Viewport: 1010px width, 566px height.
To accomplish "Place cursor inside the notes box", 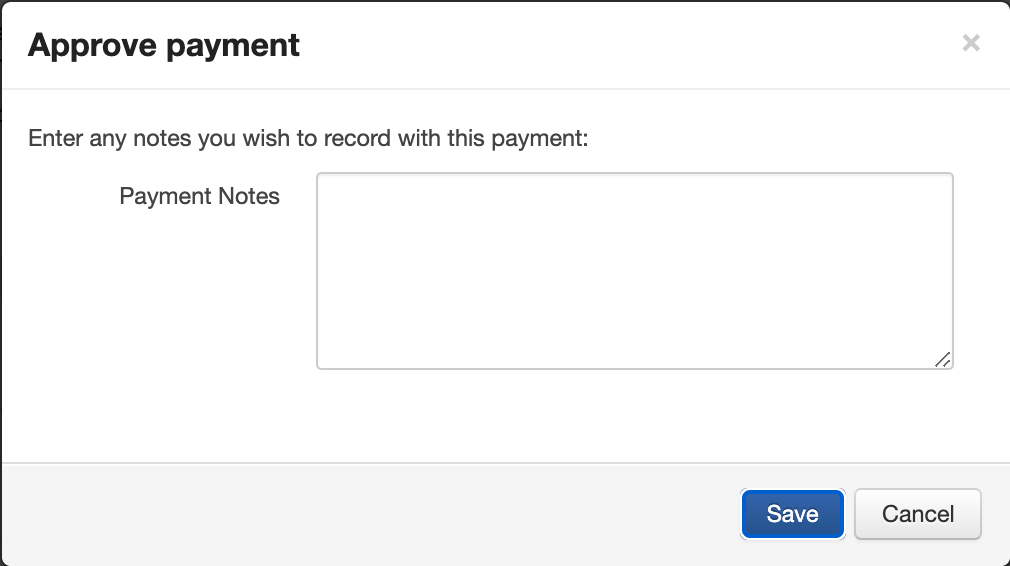I will 634,271.
